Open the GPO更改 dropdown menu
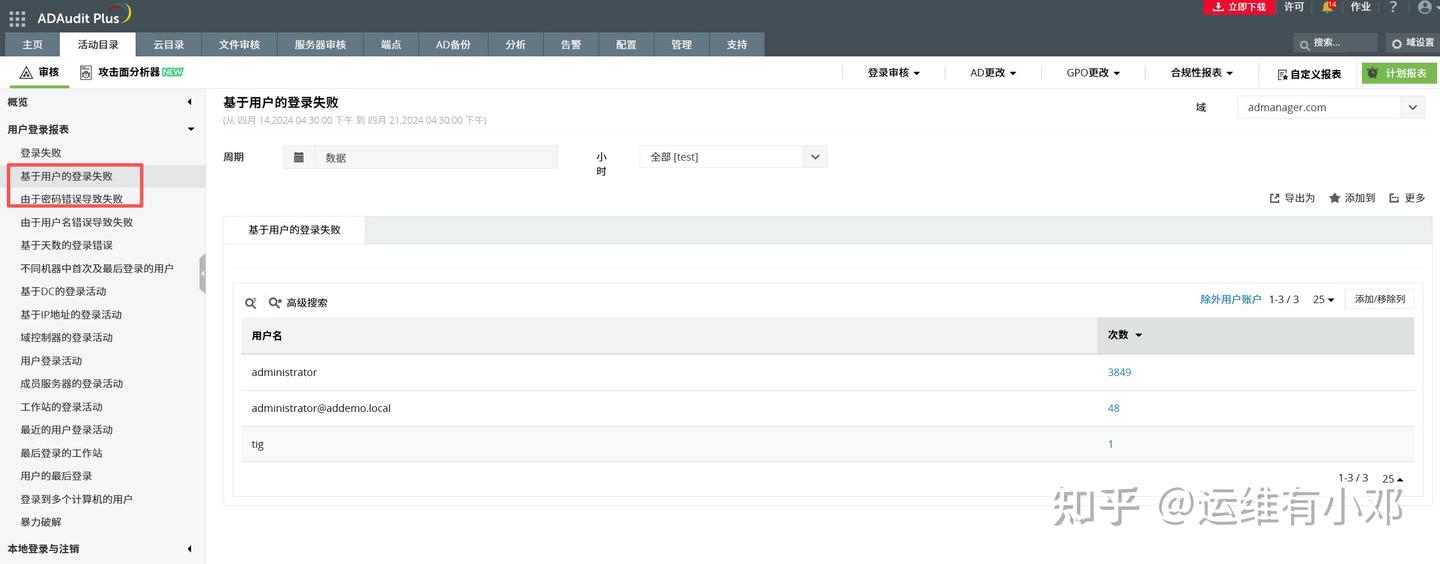This screenshot has width=1440, height=564. pyautogui.click(x=1093, y=73)
